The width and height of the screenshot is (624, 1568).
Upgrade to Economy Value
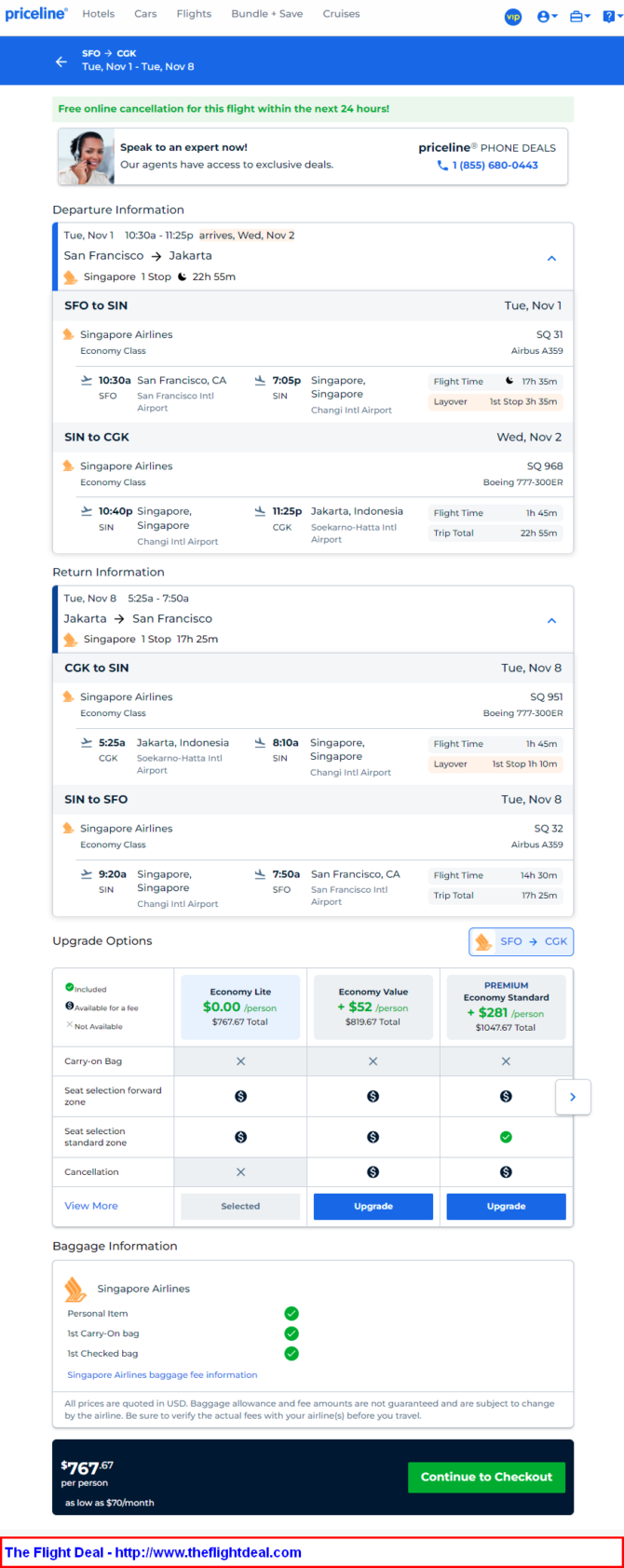373,1206
